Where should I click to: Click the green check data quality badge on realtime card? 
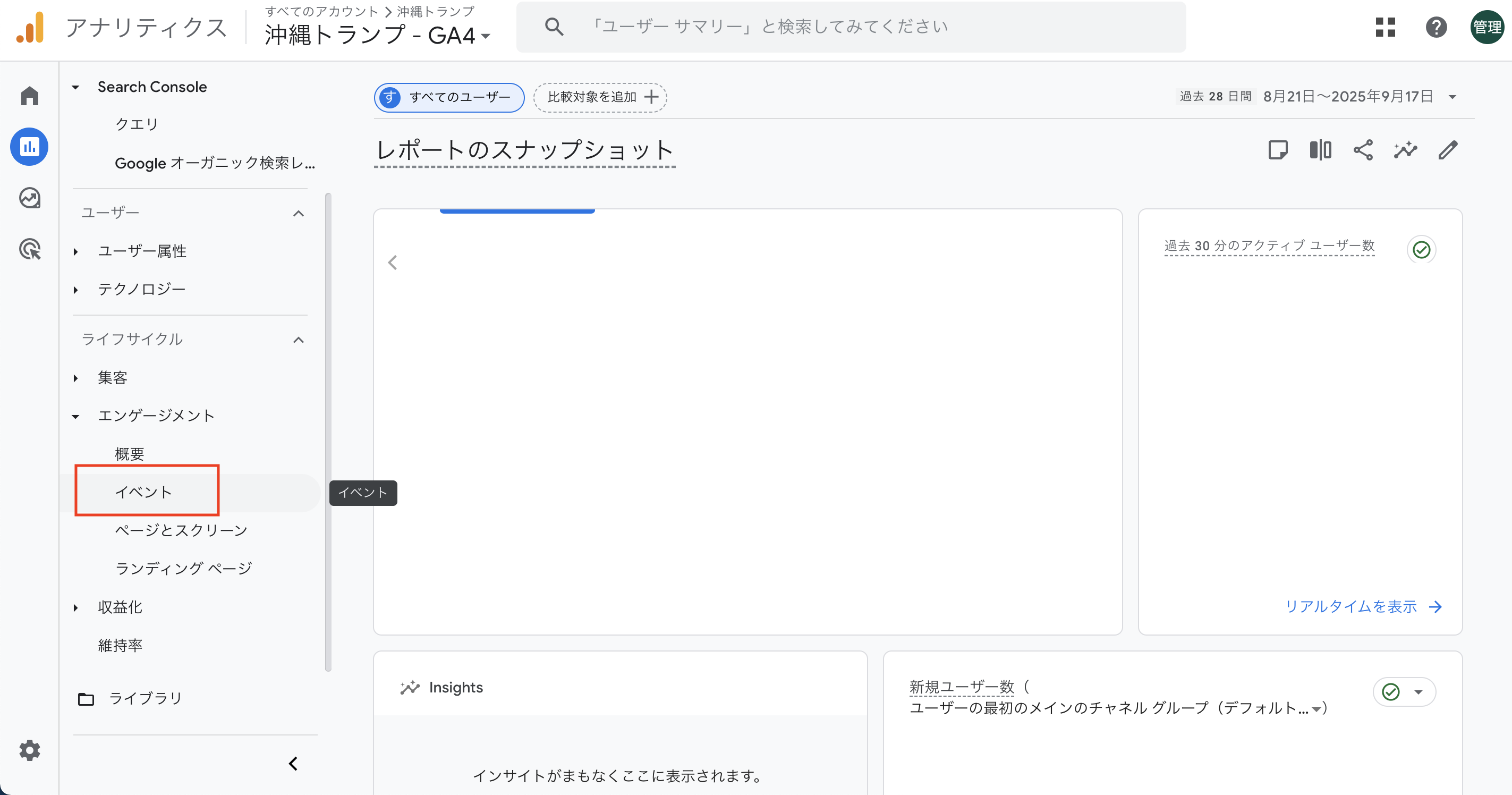pyautogui.click(x=1421, y=250)
